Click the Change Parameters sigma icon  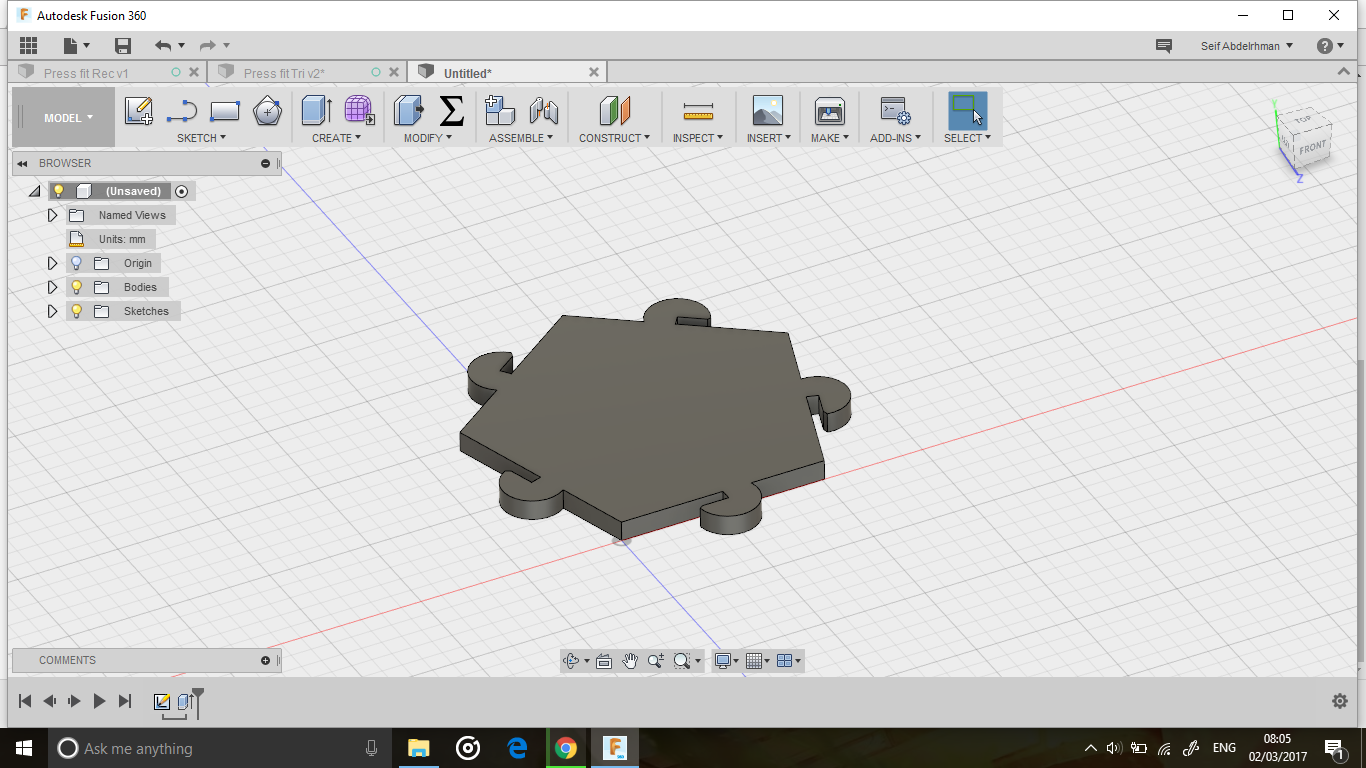pos(452,110)
